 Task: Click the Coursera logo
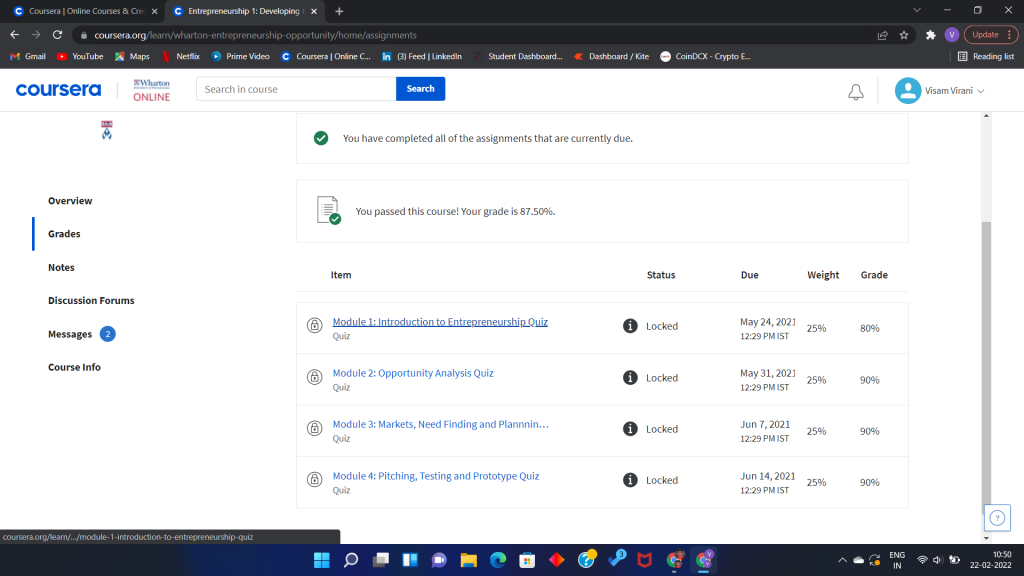coord(59,89)
